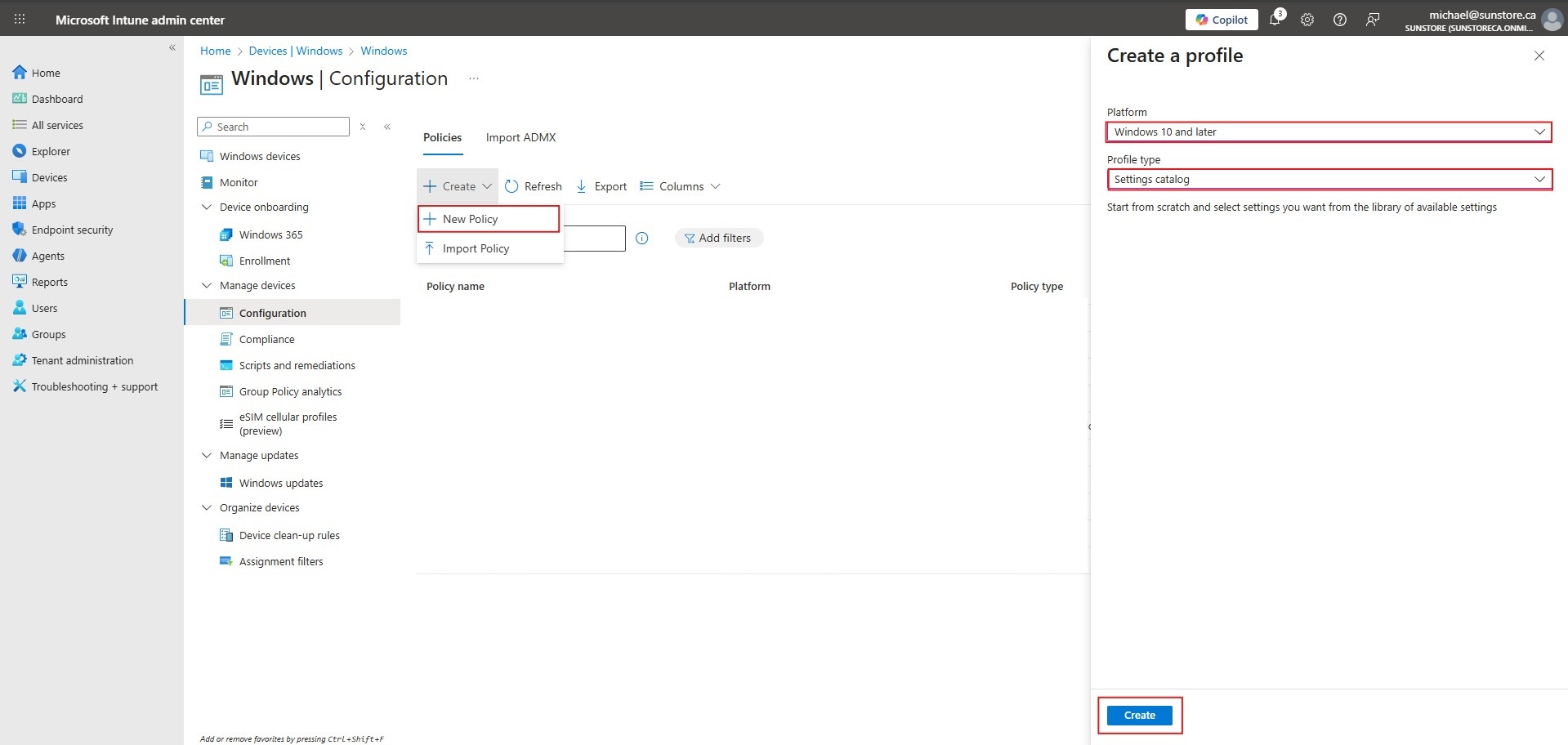Switch to the Import ADMX tab
Screen dimensions: 1568x745
(x=520, y=137)
